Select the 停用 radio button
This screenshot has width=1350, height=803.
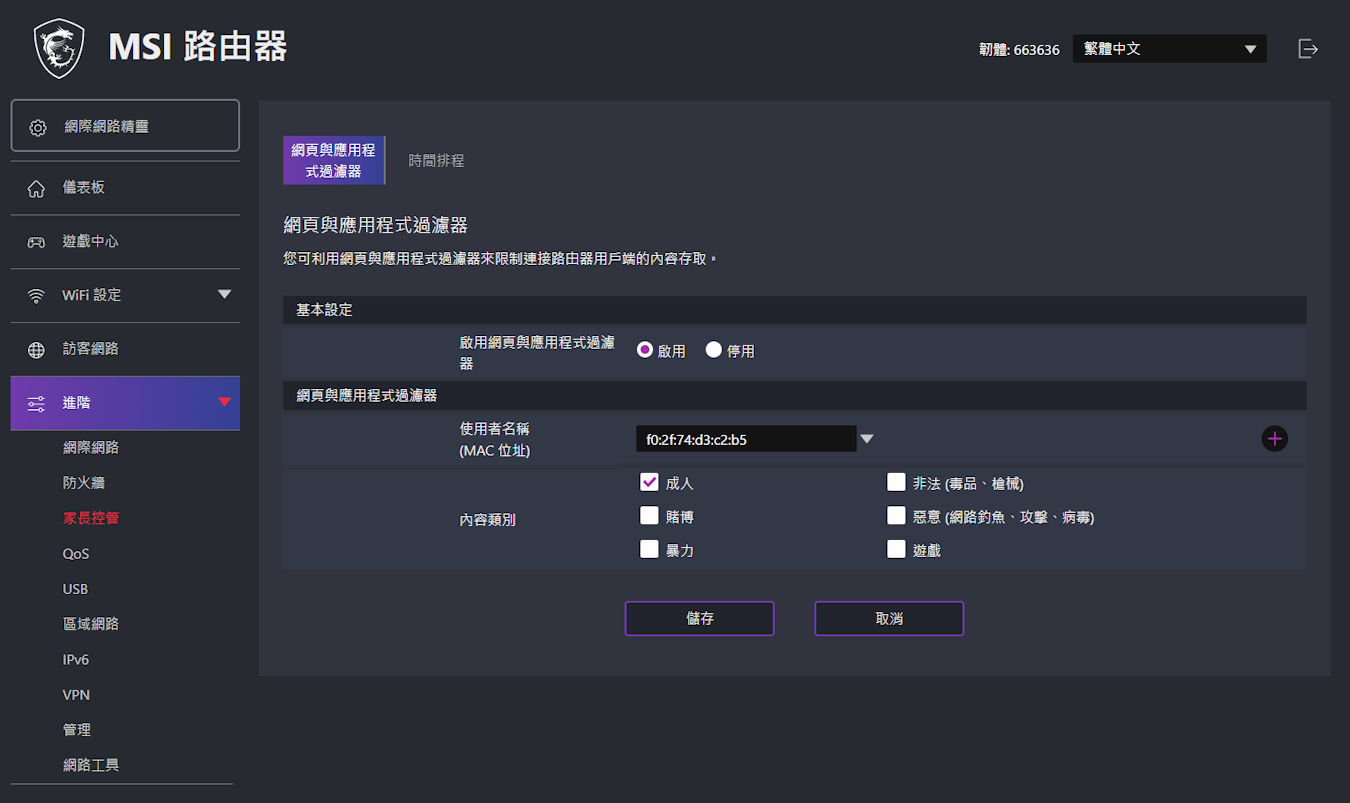713,350
